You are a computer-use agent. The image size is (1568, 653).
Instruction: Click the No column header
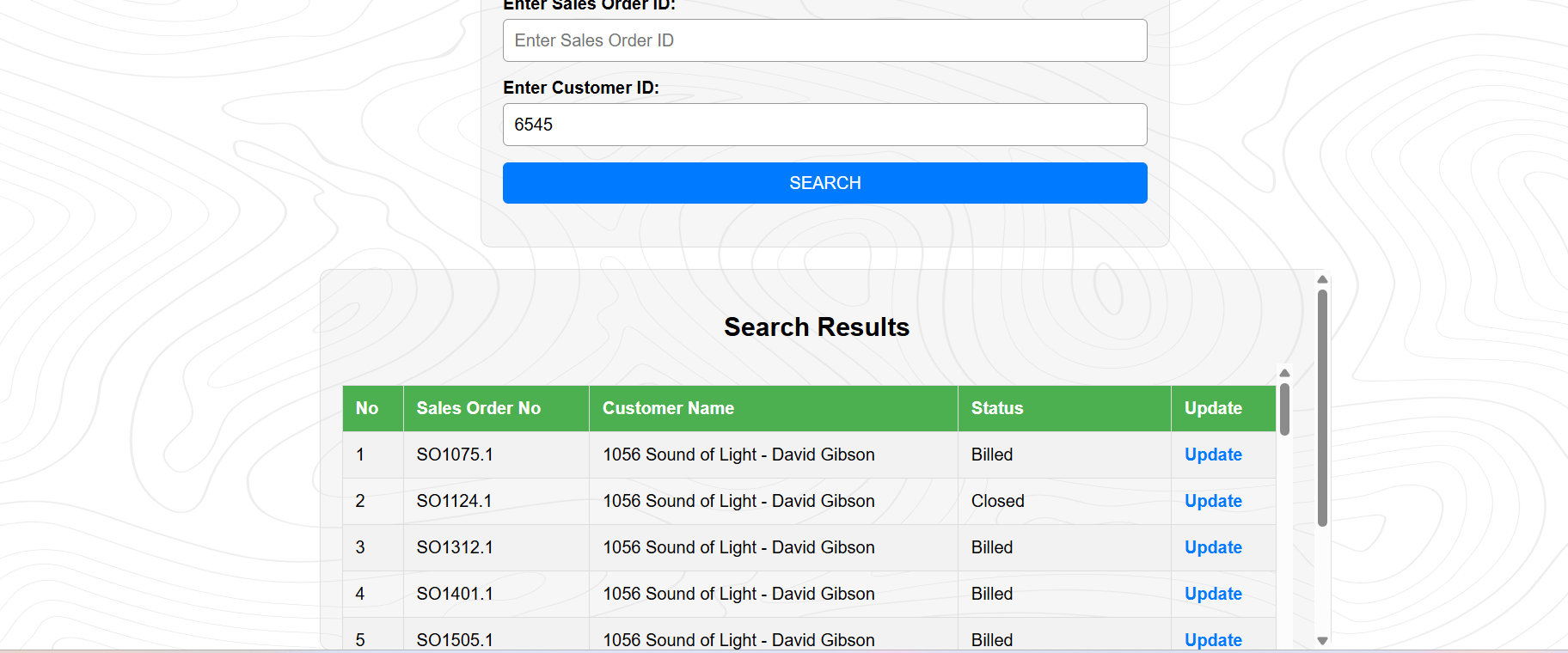pos(367,408)
